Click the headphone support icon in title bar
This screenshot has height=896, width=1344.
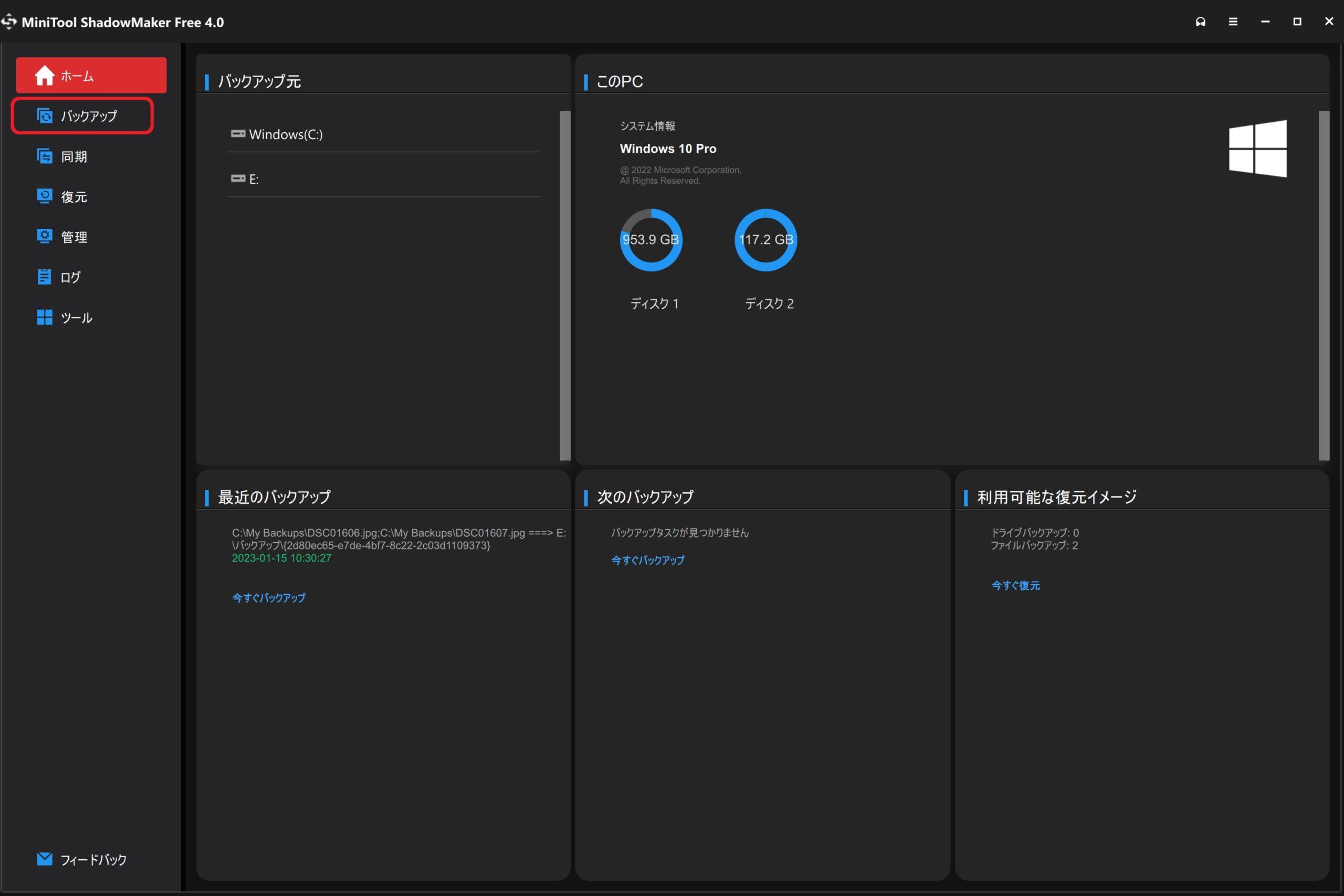(x=1201, y=22)
